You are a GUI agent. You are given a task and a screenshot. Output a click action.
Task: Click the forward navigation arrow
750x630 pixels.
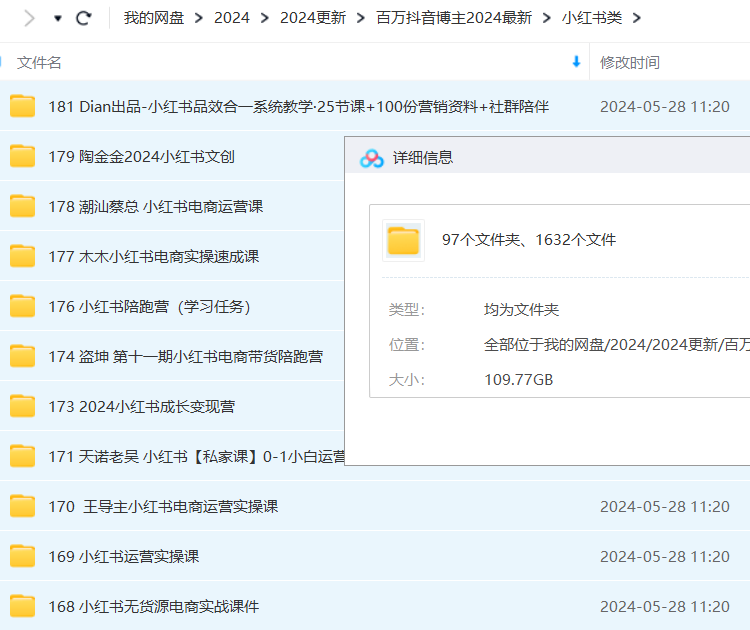(x=29, y=18)
